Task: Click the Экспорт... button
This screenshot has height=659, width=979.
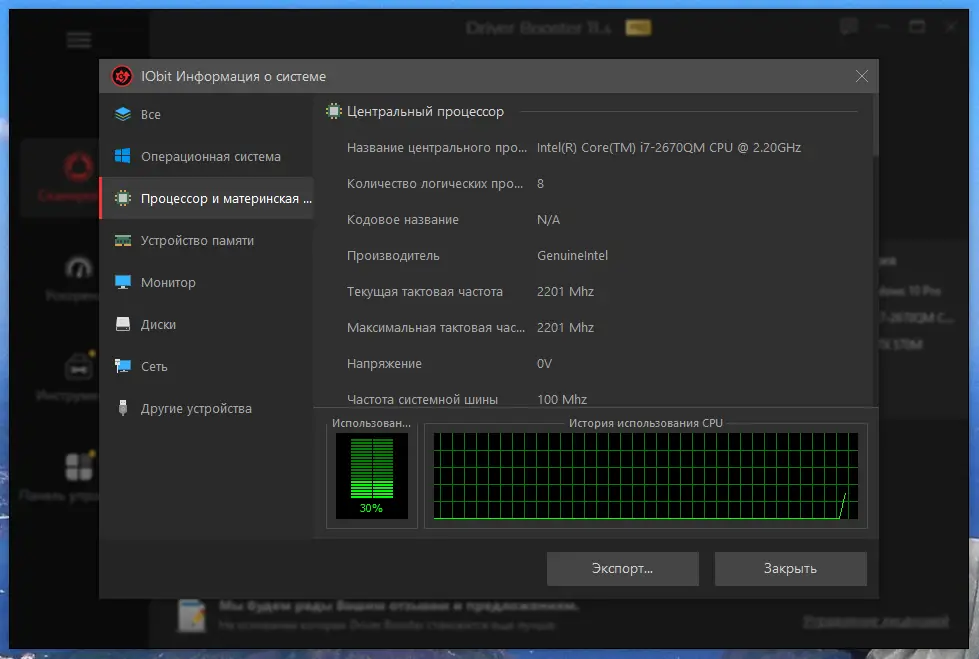Action: tap(622, 568)
